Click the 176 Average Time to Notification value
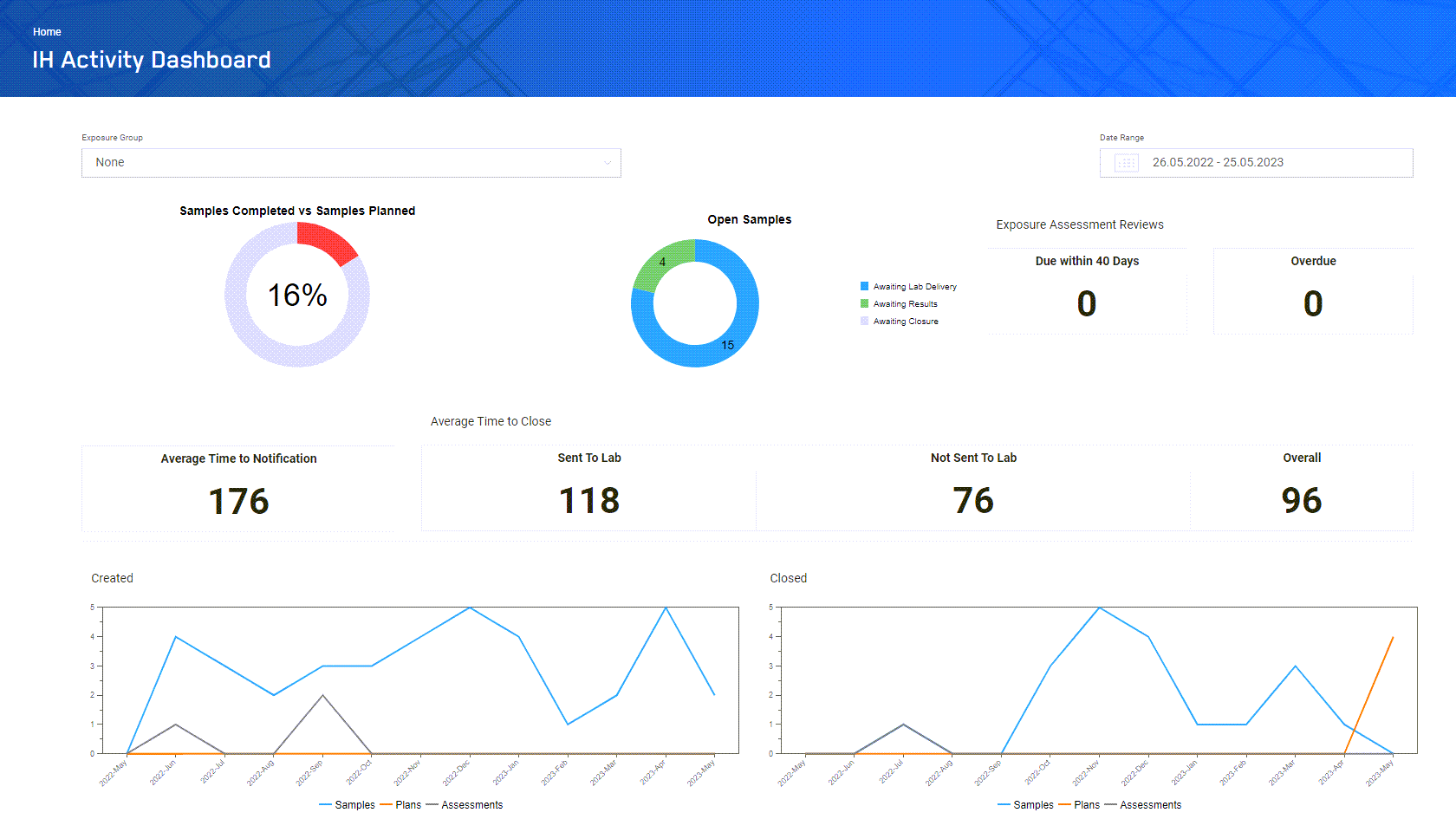The width and height of the screenshot is (1456, 832). [238, 501]
